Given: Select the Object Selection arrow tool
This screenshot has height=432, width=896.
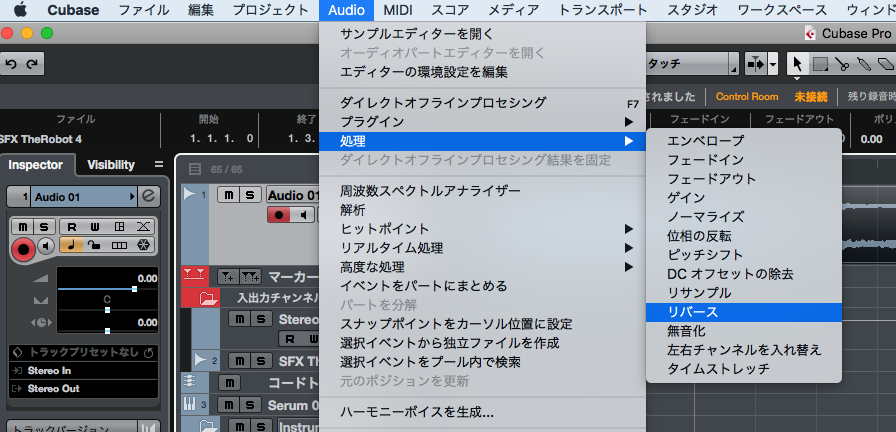Looking at the screenshot, I should tap(798, 63).
